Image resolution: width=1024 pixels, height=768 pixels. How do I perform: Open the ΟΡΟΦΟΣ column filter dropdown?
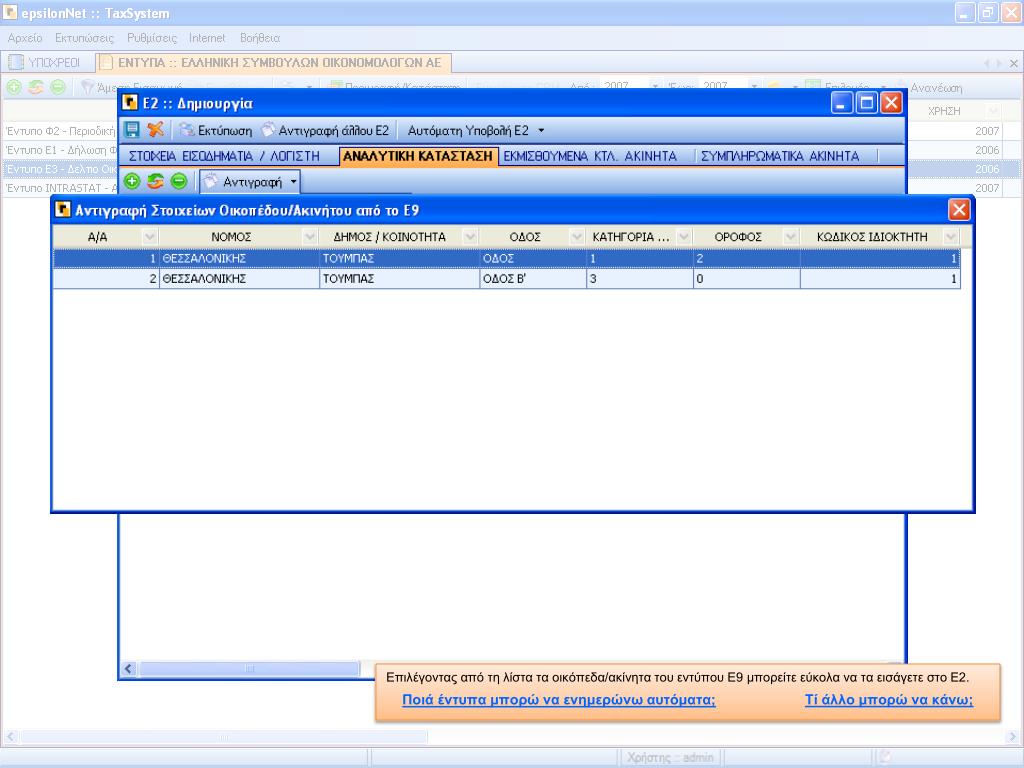click(x=790, y=236)
